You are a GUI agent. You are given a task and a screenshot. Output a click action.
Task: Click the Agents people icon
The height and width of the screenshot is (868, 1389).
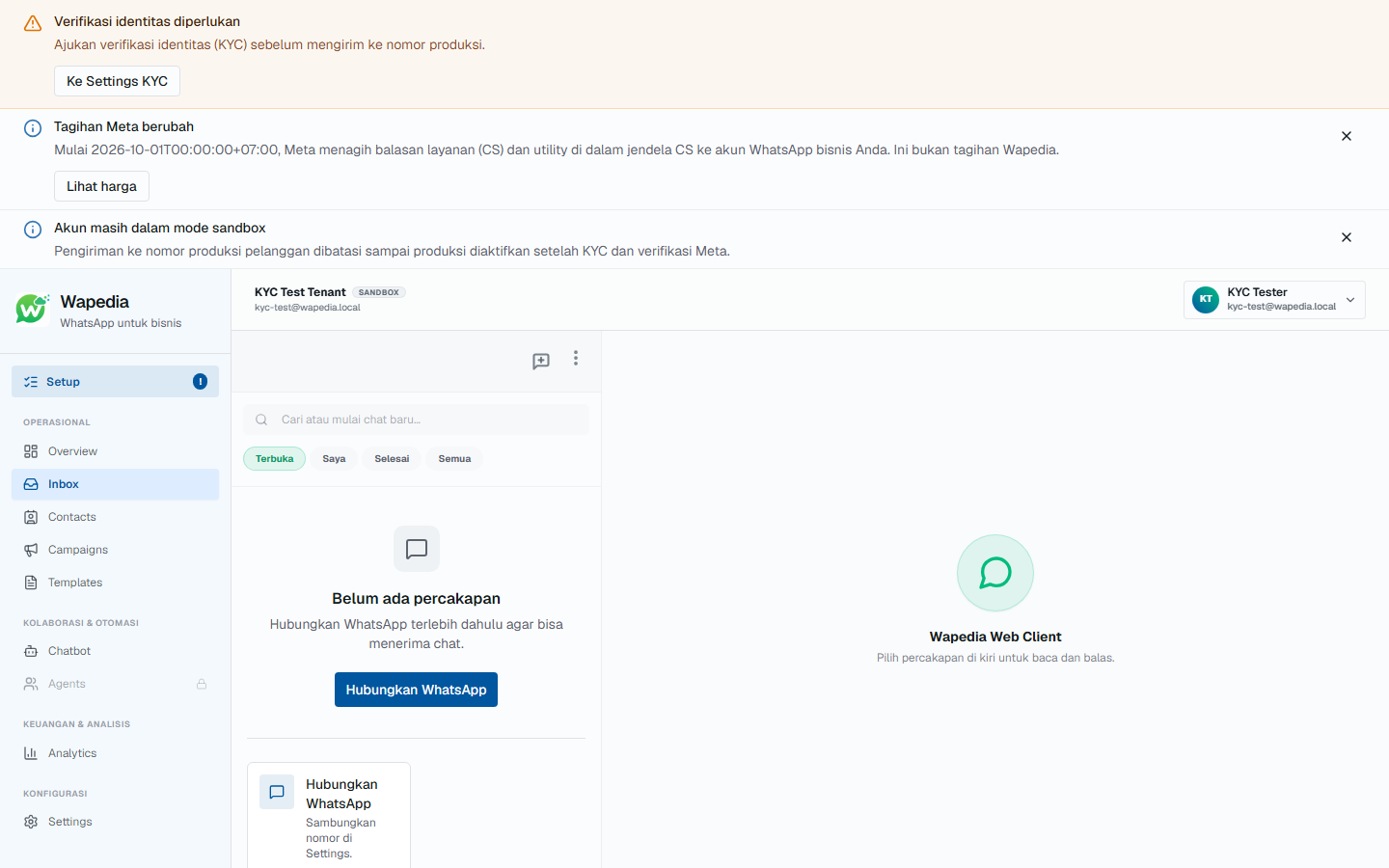point(31,684)
